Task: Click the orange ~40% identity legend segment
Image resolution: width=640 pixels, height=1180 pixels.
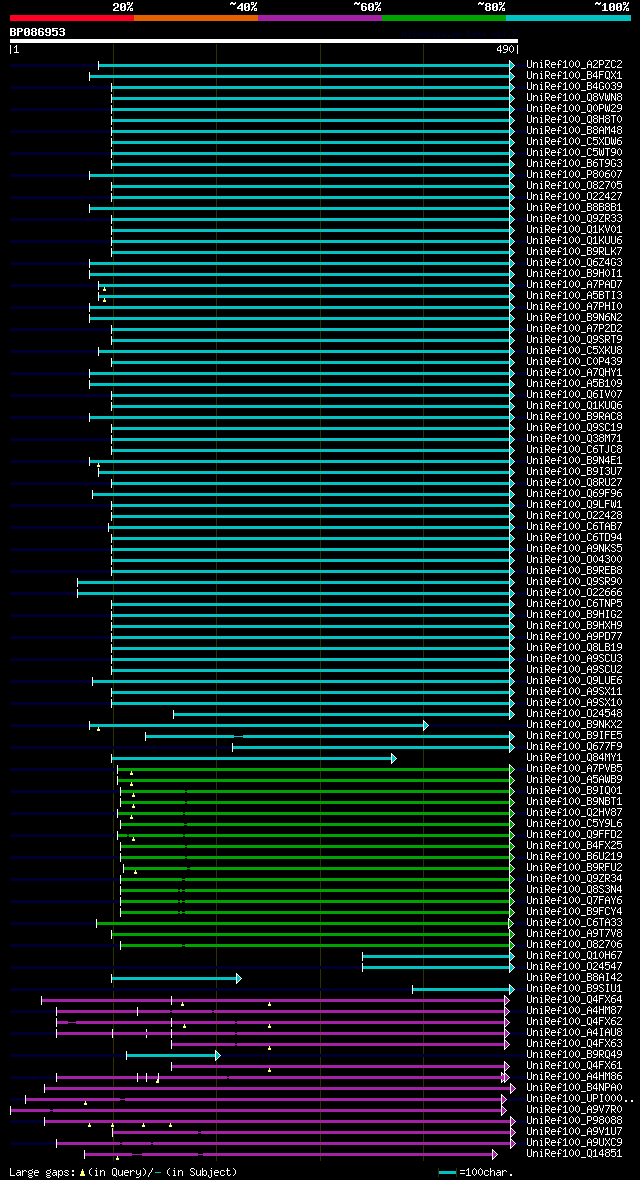Action: click(196, 17)
